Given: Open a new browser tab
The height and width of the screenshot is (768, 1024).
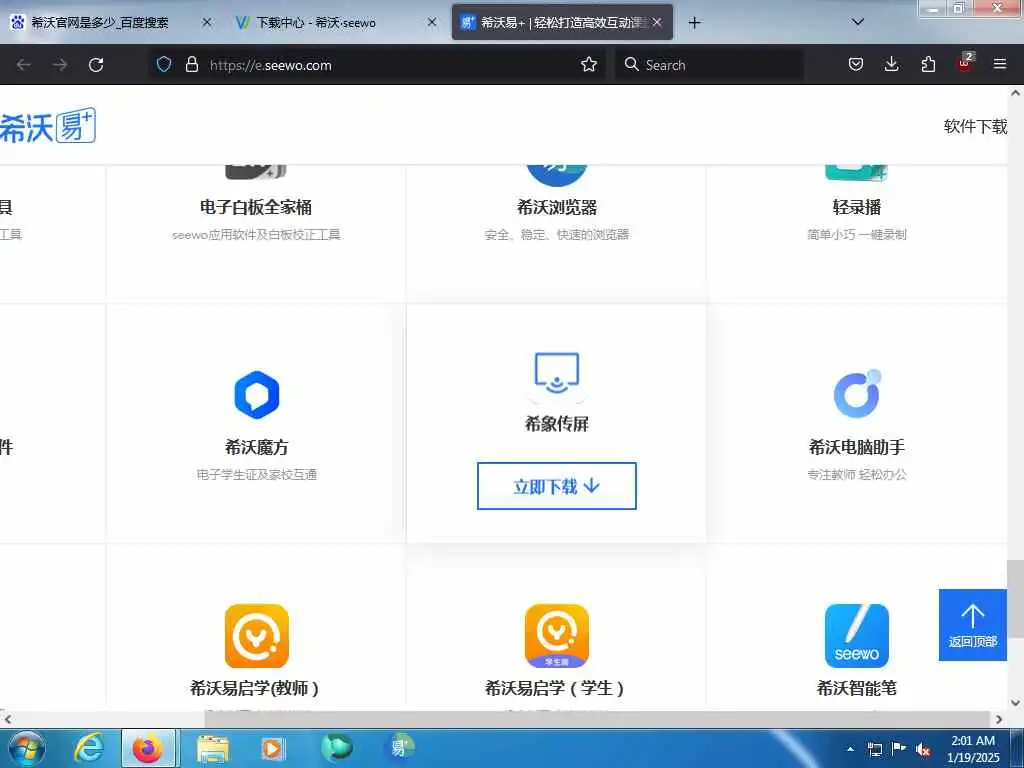Looking at the screenshot, I should (x=694, y=23).
